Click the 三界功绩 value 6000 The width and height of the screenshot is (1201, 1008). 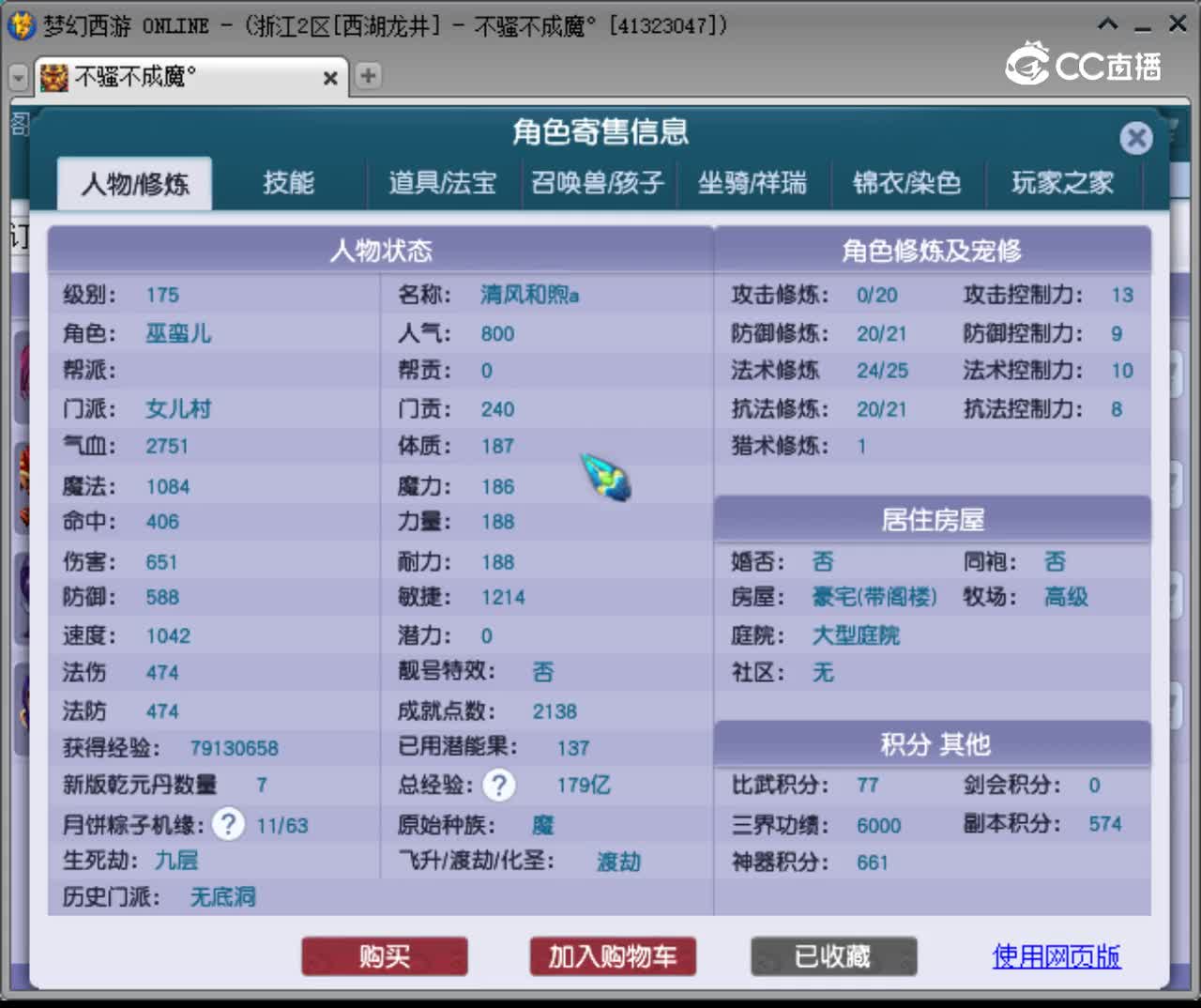point(878,825)
